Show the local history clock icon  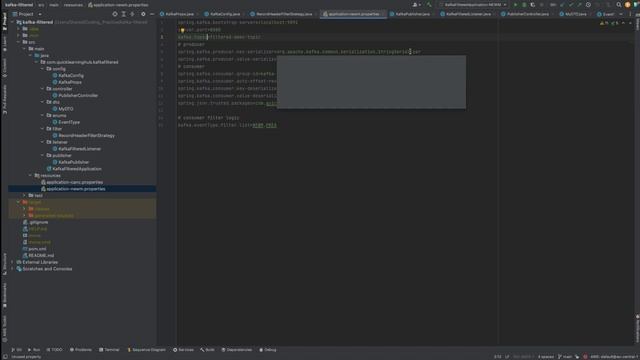(x=588, y=5)
